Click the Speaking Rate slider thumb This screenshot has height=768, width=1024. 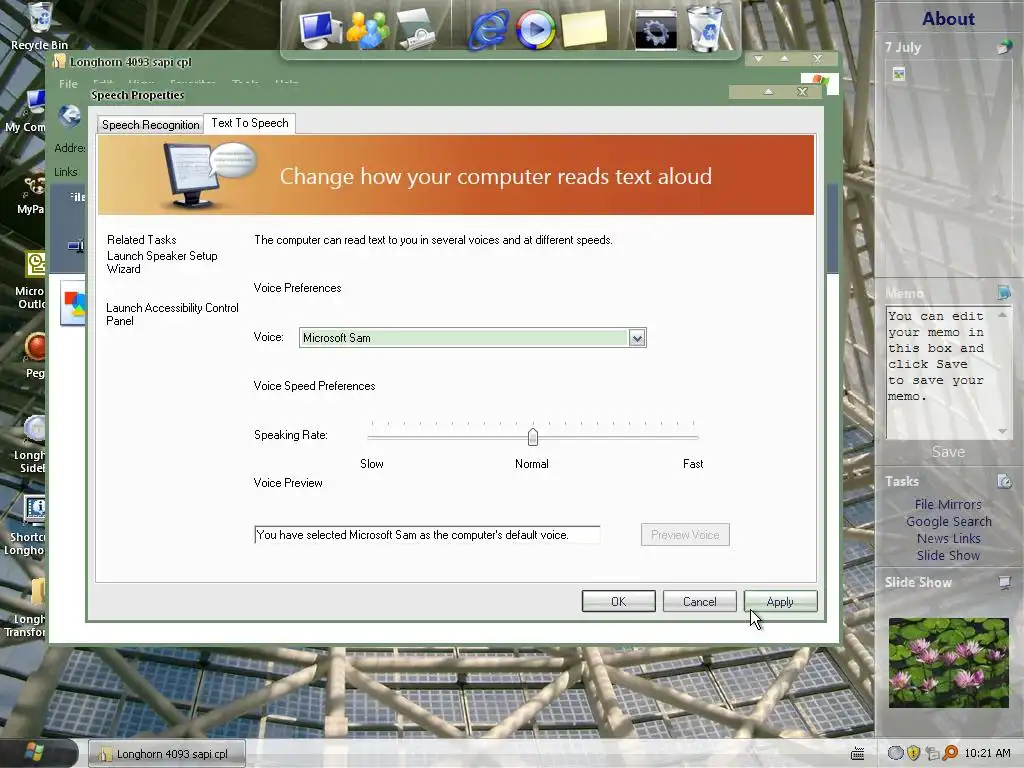pos(533,436)
